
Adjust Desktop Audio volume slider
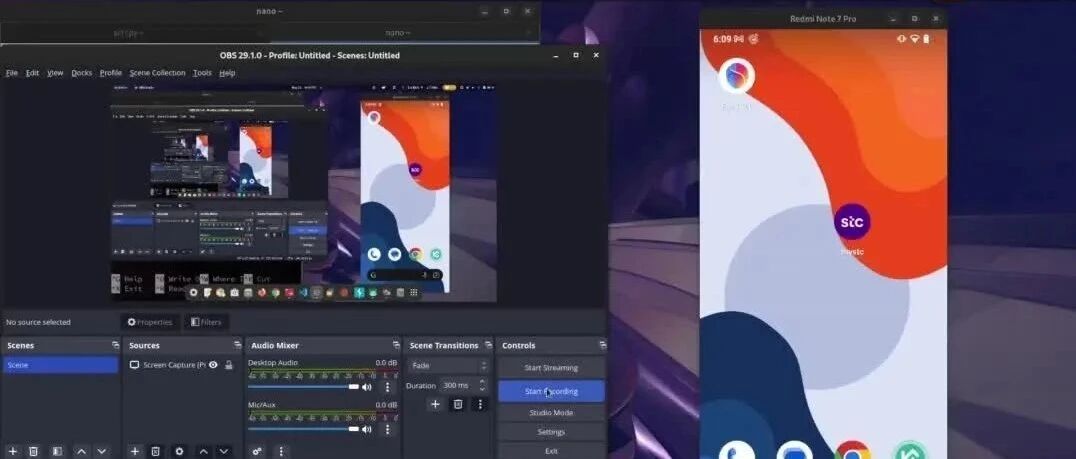(303, 387)
